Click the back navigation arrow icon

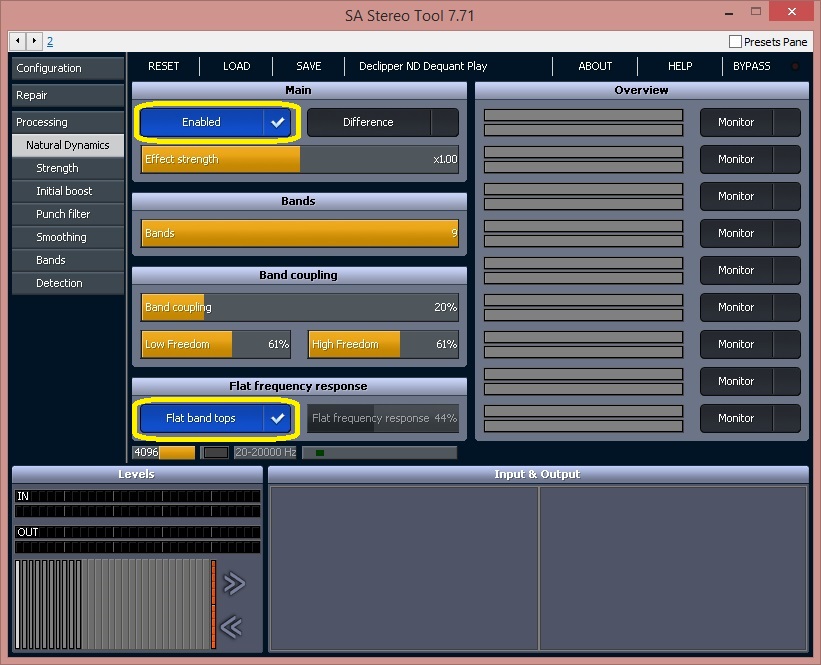click(18, 40)
